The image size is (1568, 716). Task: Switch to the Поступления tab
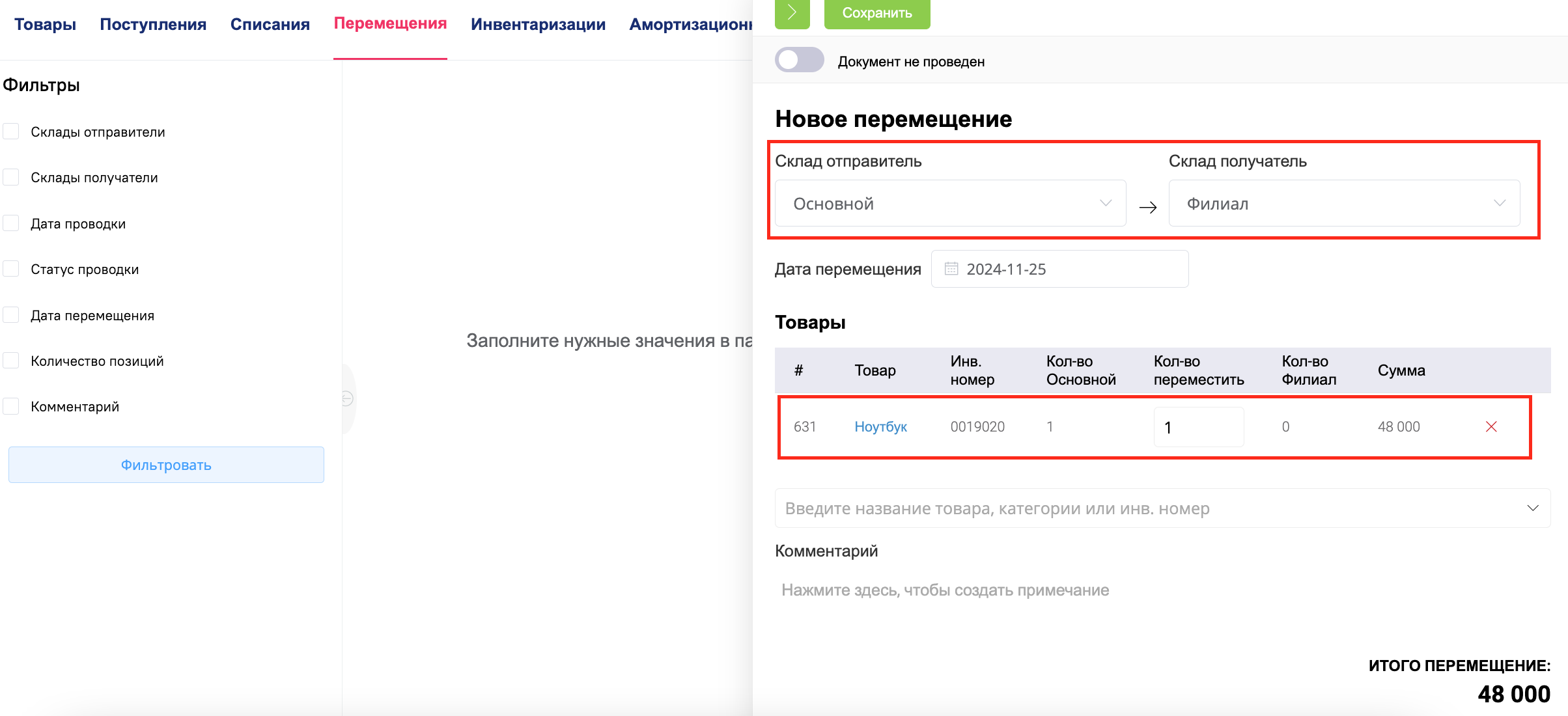(x=153, y=25)
